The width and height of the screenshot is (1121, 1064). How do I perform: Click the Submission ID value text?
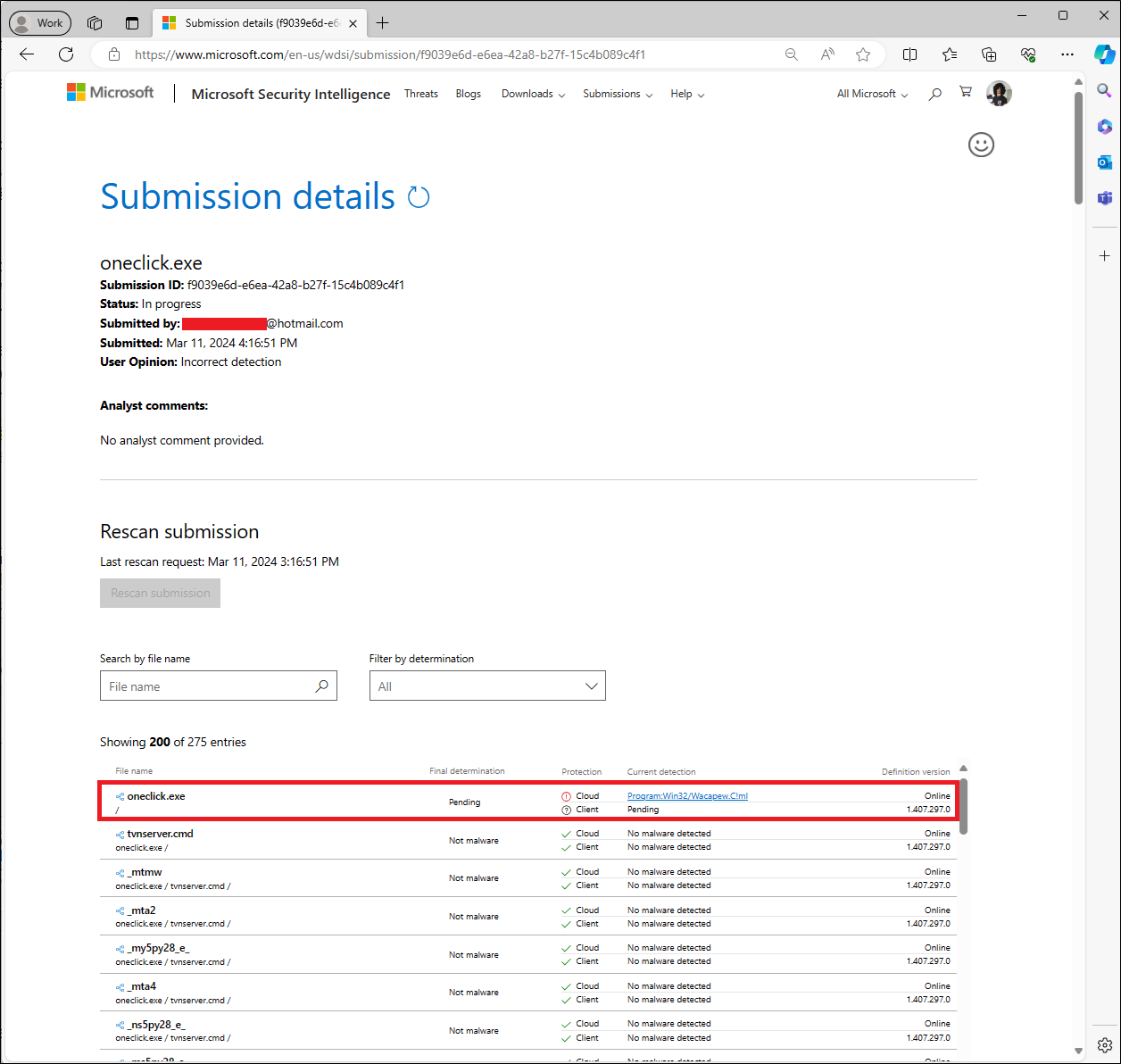point(295,286)
